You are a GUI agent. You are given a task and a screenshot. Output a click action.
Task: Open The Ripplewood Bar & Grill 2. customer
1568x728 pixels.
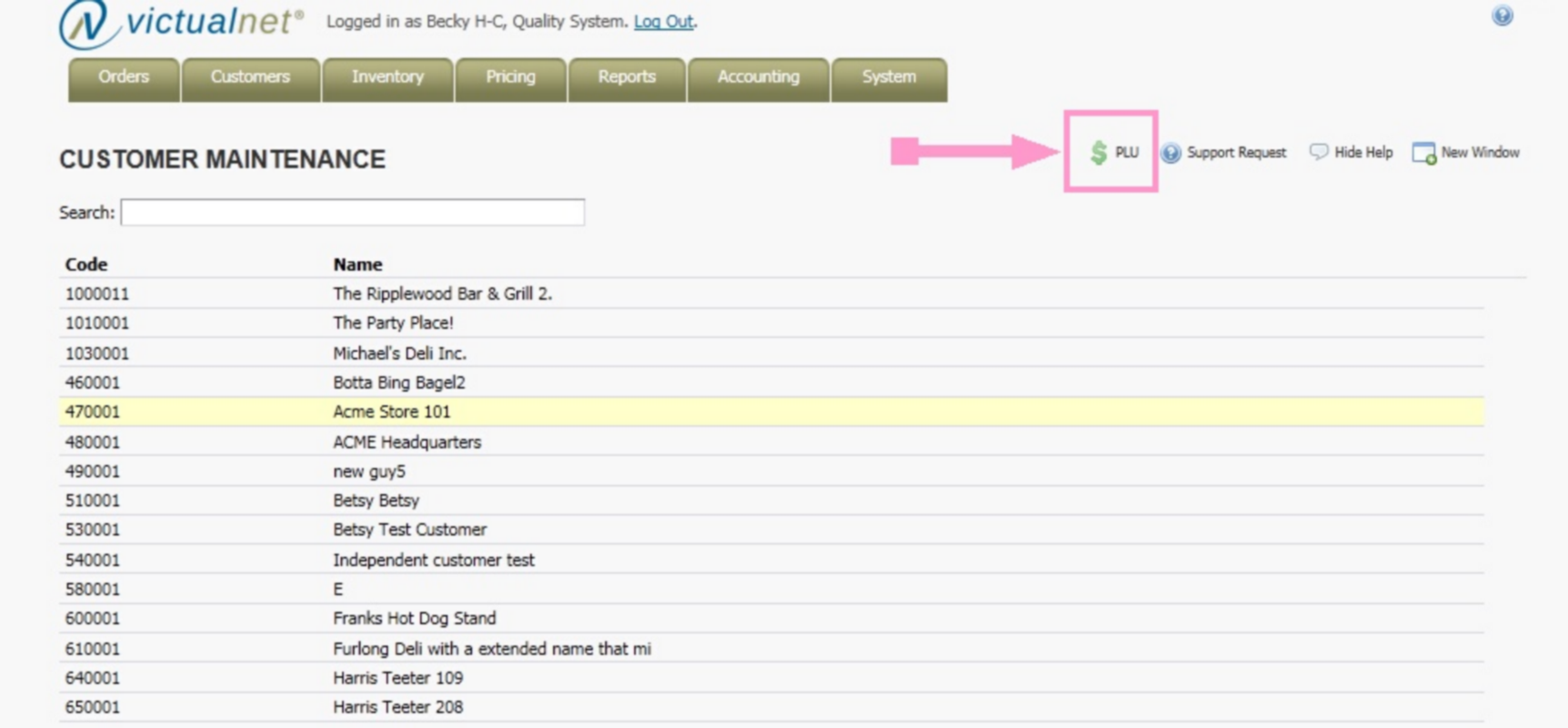click(442, 294)
